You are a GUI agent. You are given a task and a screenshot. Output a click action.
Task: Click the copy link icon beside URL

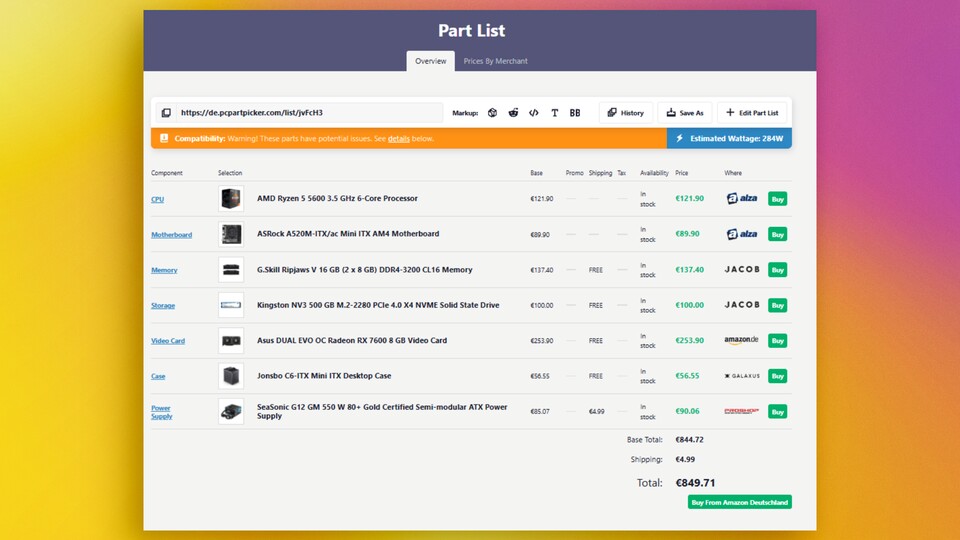166,113
